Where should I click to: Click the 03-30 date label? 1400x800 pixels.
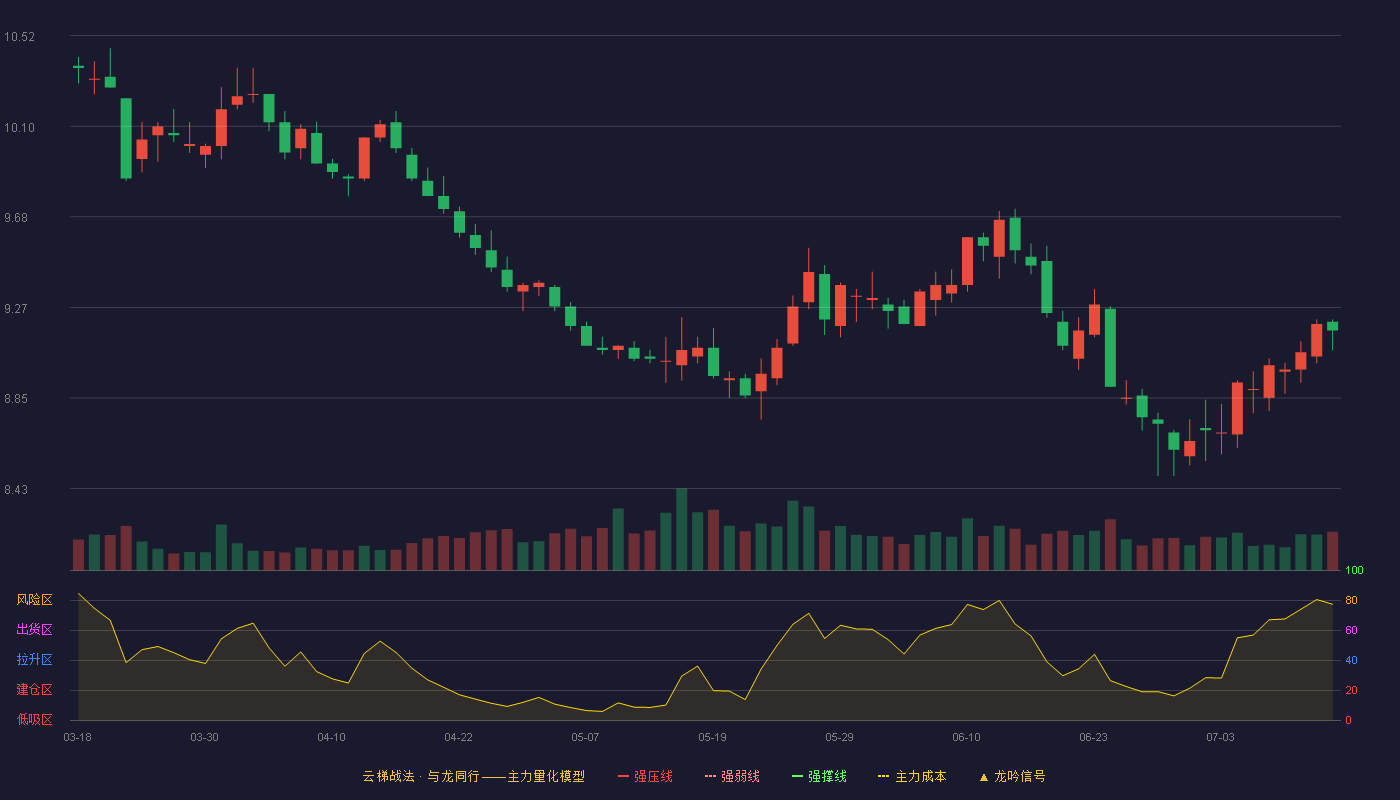204,737
